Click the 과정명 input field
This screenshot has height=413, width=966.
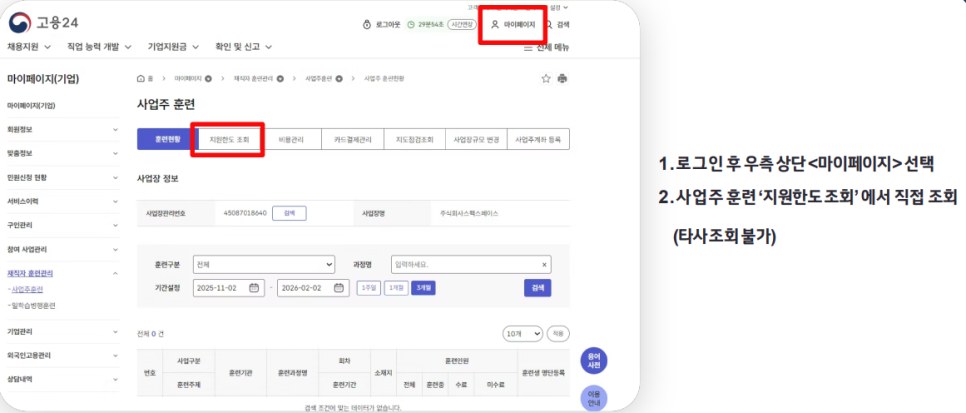click(x=471, y=264)
